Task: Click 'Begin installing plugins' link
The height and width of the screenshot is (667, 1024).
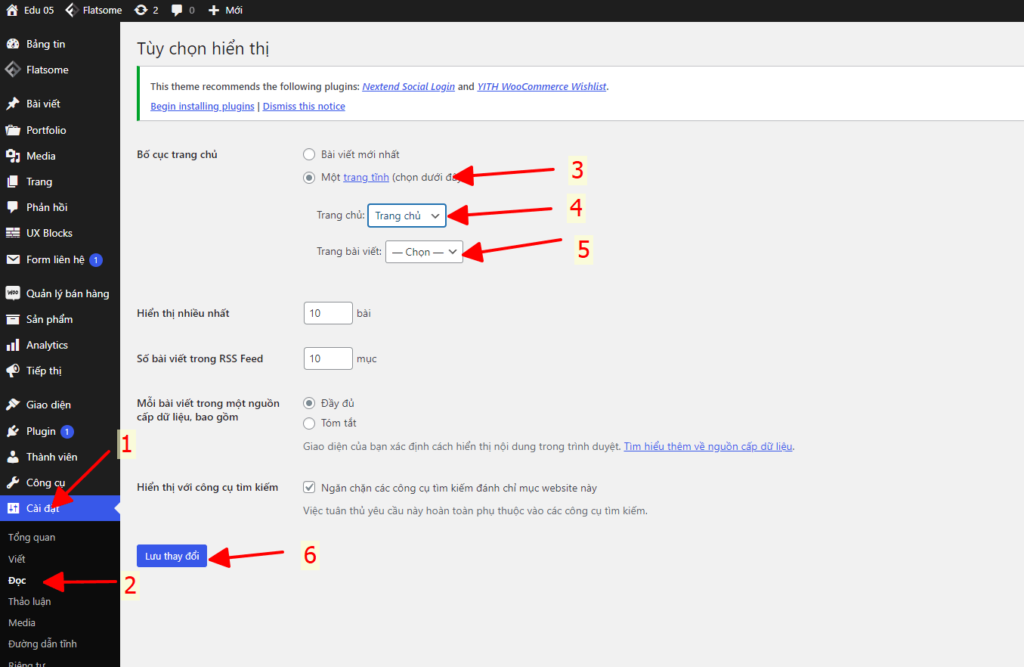Action: [x=202, y=106]
